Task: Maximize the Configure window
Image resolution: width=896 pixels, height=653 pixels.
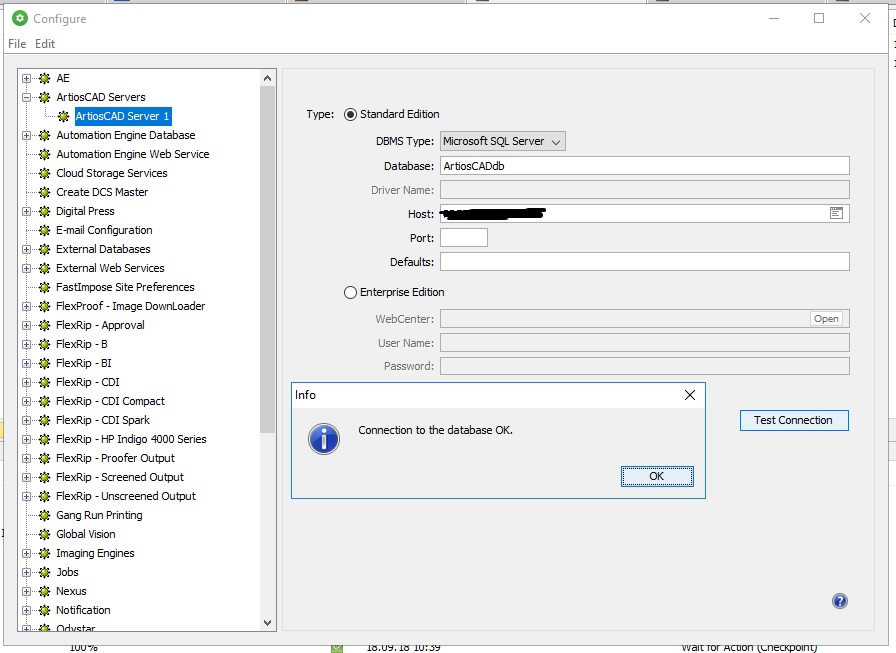Action: pos(819,18)
